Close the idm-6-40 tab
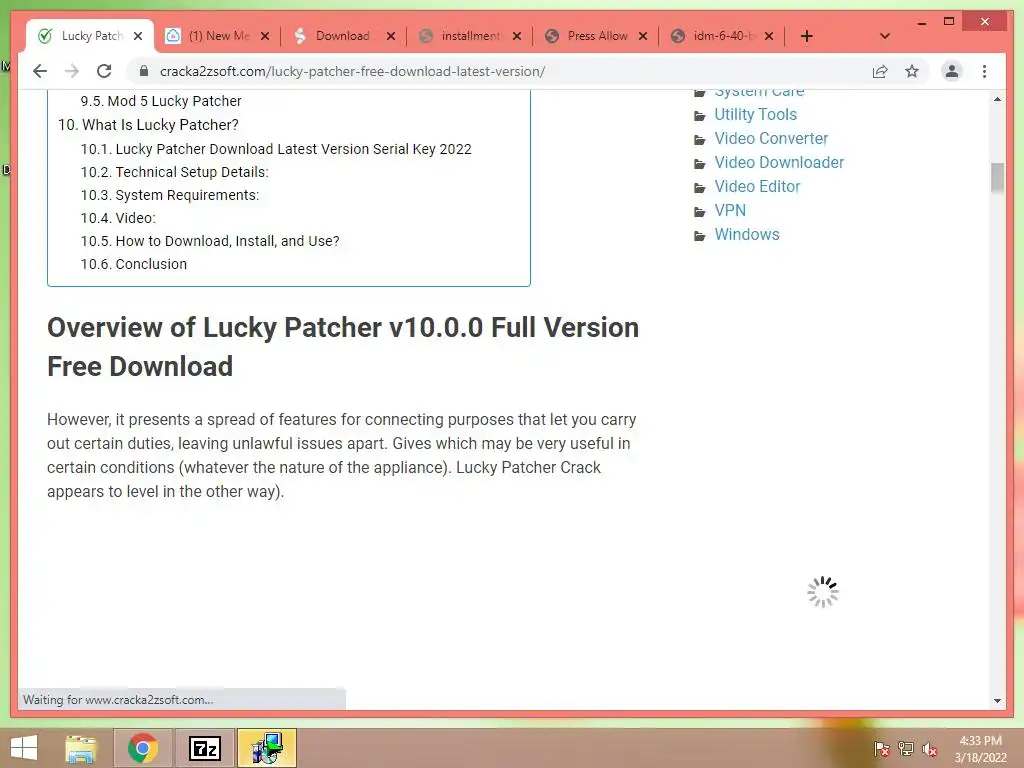 coord(769,36)
